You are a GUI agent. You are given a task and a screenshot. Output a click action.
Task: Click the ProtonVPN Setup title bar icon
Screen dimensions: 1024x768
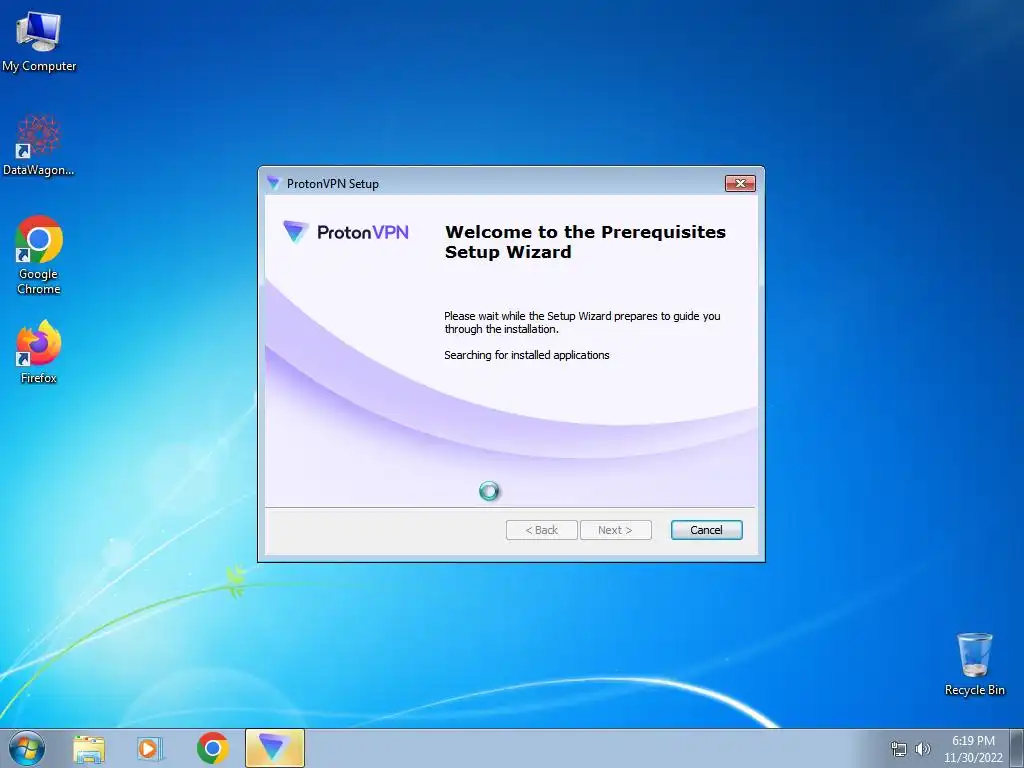[x=274, y=184]
